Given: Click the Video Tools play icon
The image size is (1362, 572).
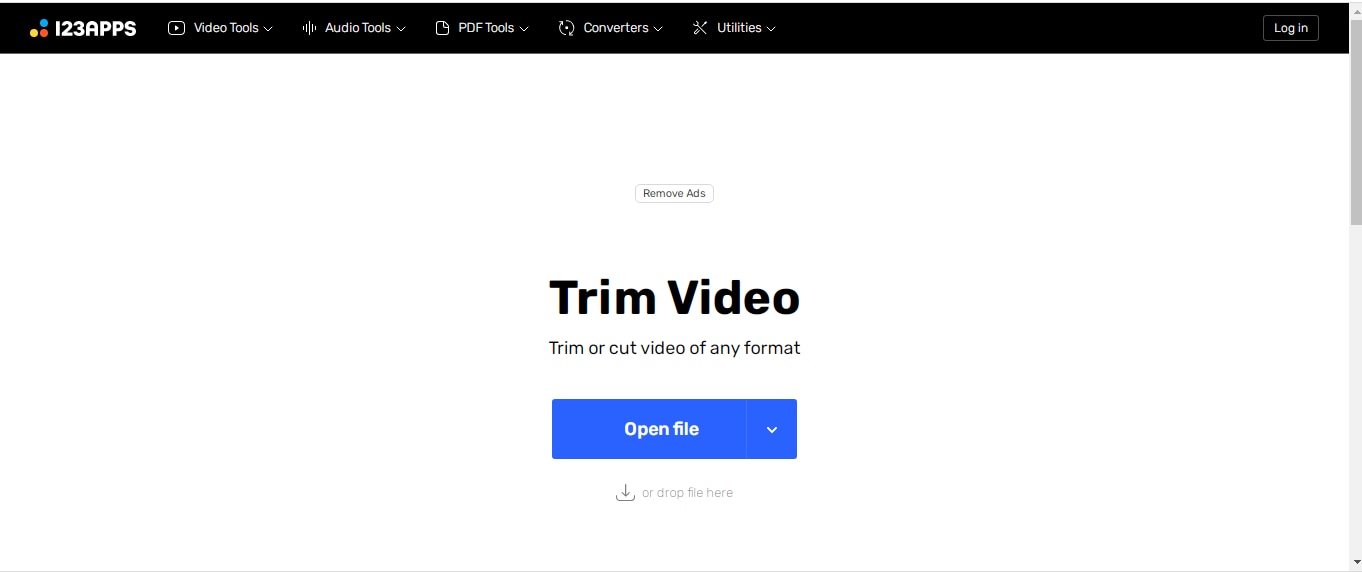Looking at the screenshot, I should 177,28.
